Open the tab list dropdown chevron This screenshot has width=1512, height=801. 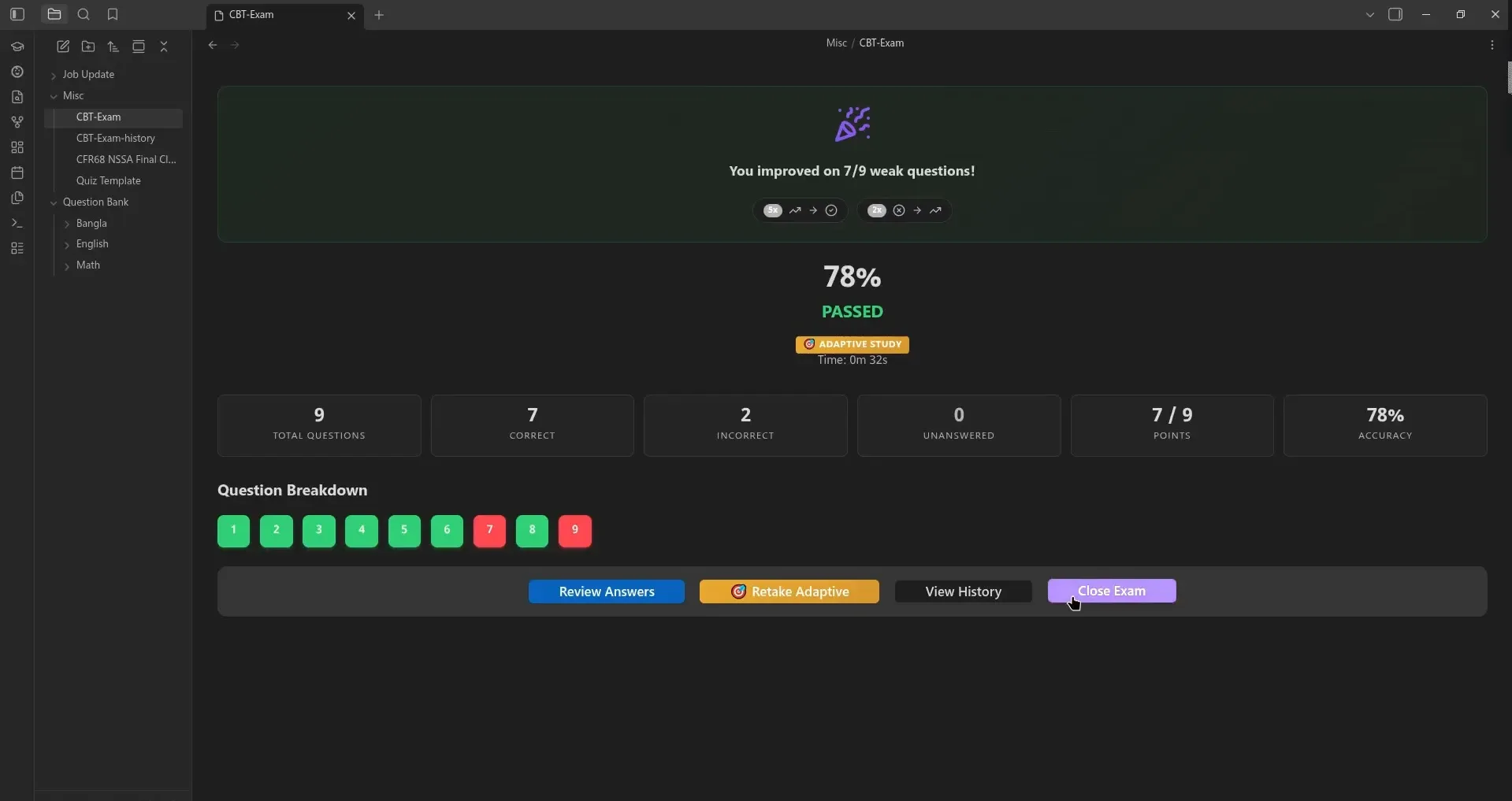pos(1370,14)
